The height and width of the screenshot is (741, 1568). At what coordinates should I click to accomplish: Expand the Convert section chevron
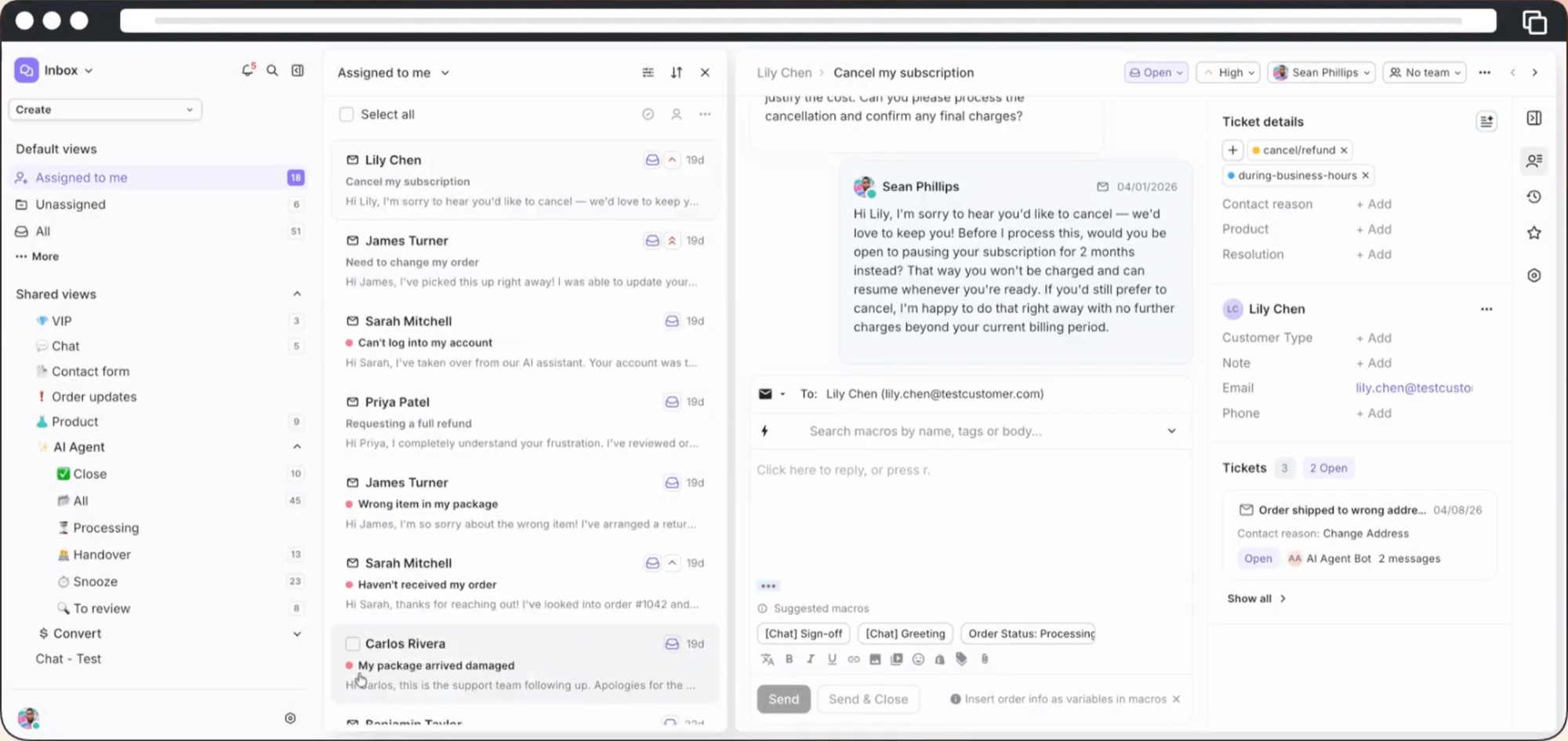click(x=297, y=634)
